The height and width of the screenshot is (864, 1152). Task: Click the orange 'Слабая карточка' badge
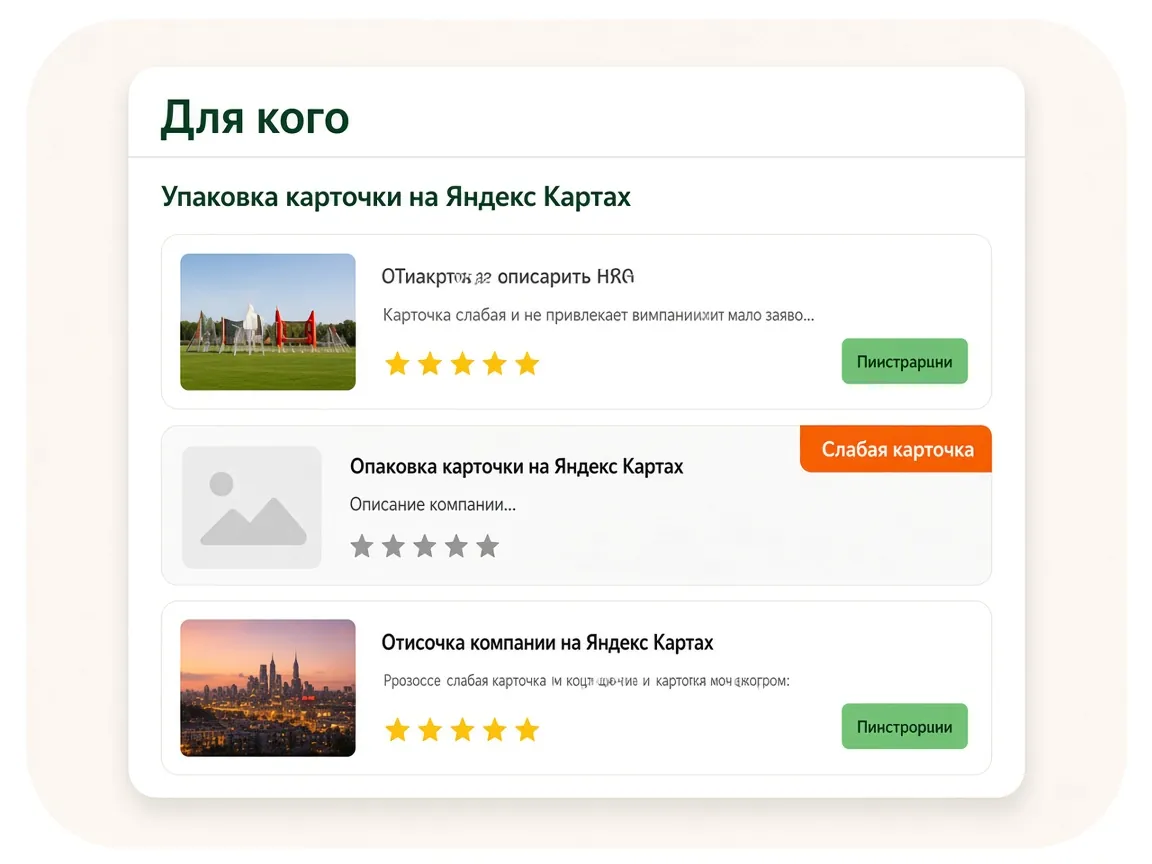tap(896, 449)
